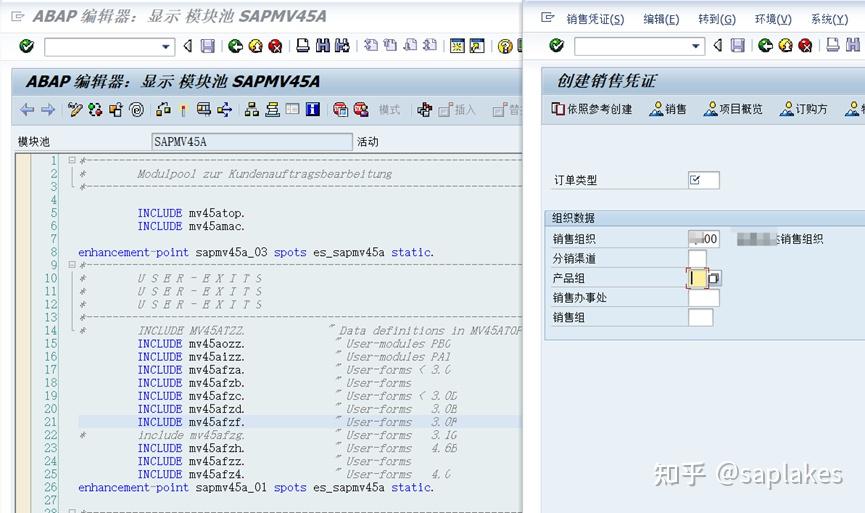Click the Where-Used List icon
Viewport: 865px width, 513px height.
click(x=204, y=110)
